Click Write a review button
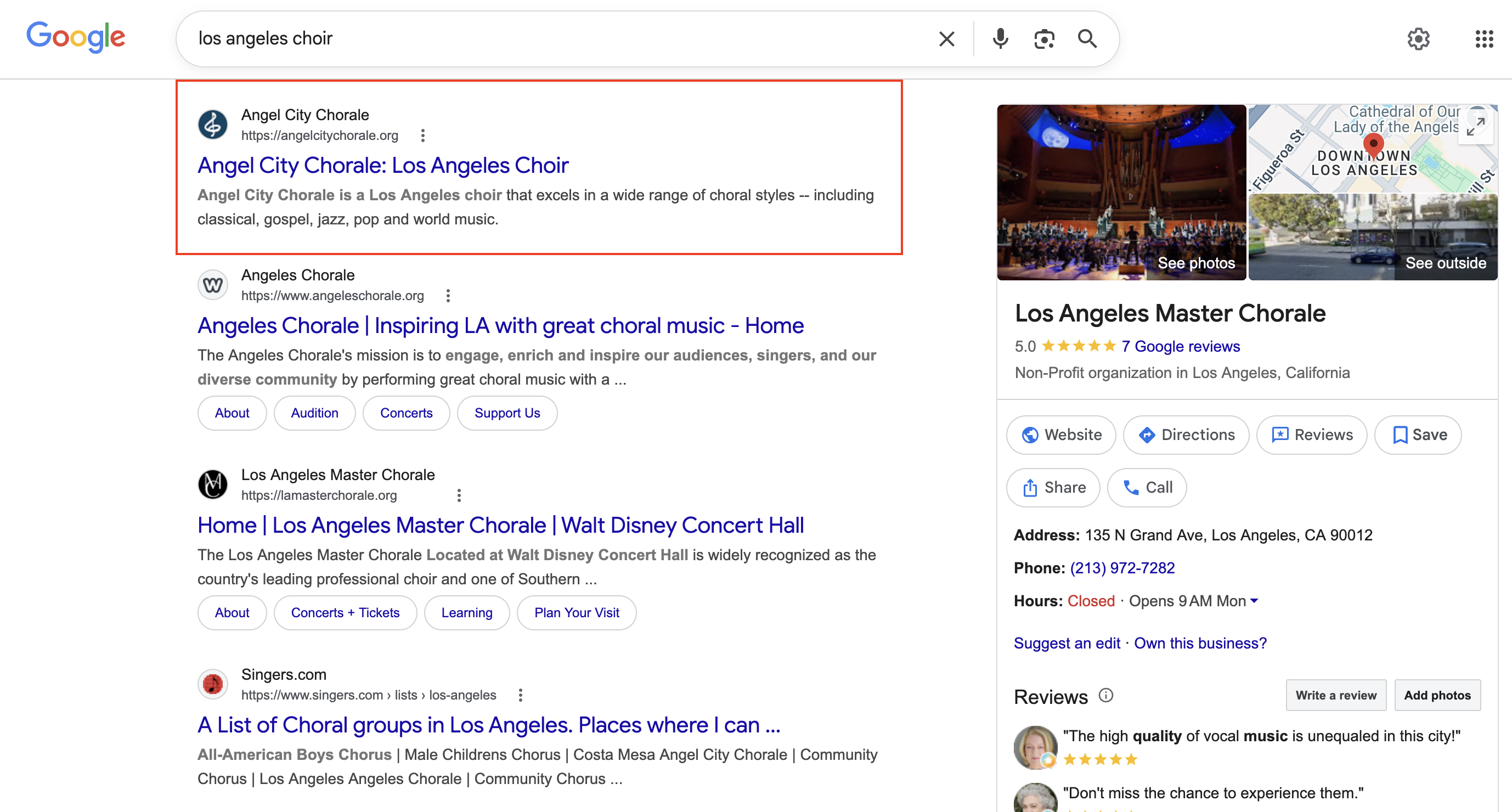Viewport: 1512px width, 812px height. 1336,695
